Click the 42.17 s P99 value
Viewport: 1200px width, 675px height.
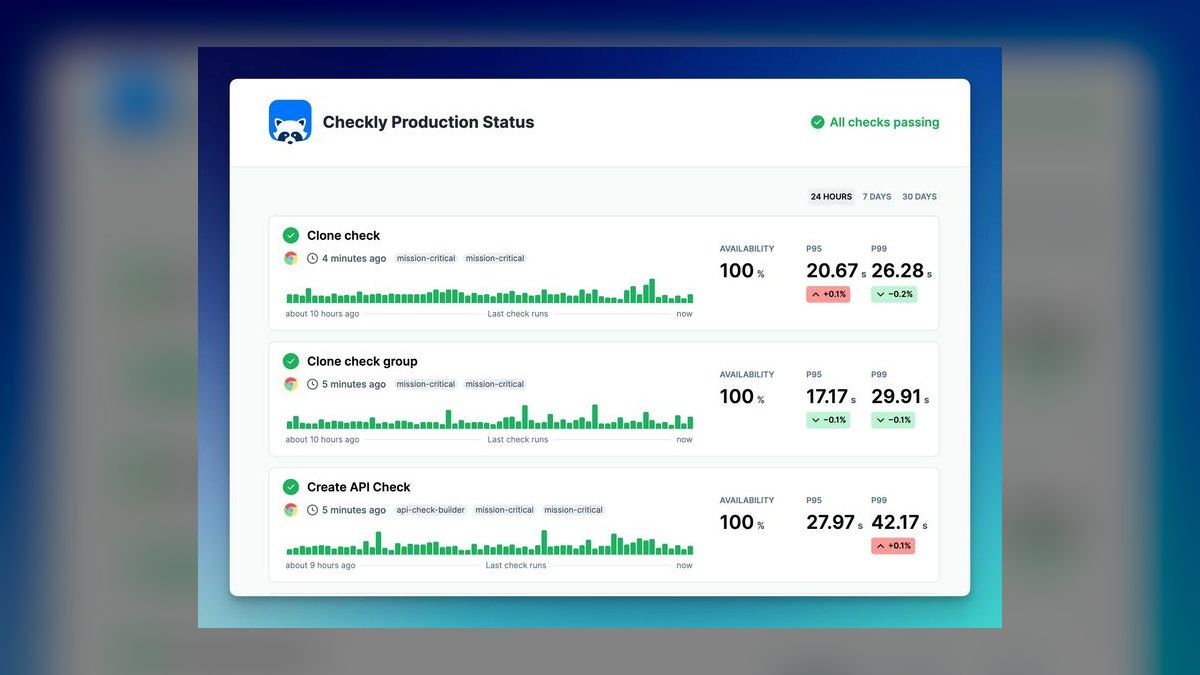[899, 522]
